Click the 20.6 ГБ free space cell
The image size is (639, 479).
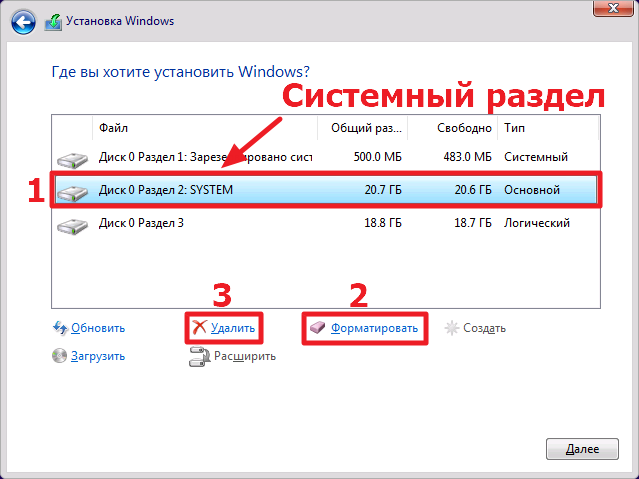(x=473, y=190)
